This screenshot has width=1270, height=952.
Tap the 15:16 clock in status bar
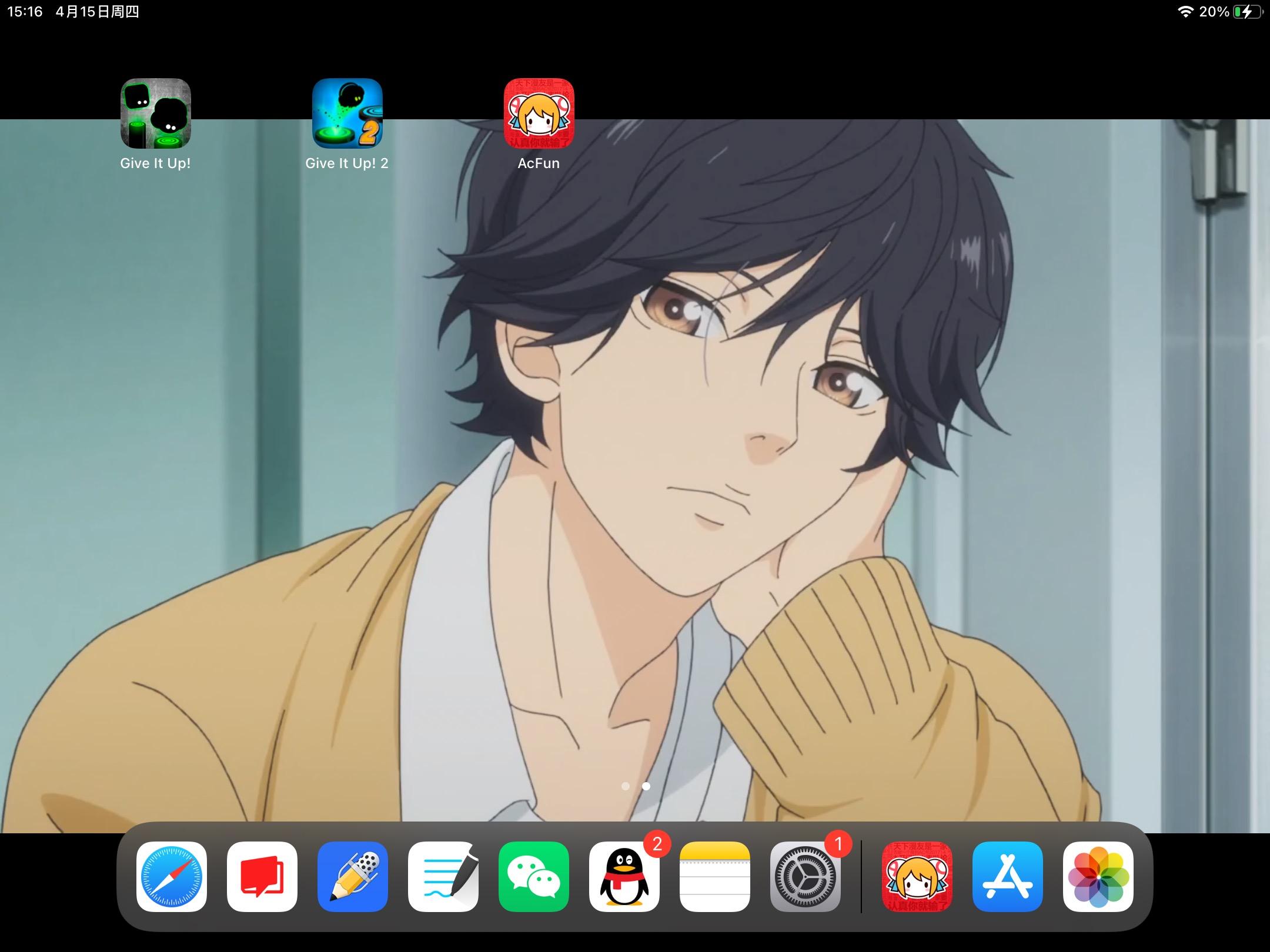click(x=25, y=12)
